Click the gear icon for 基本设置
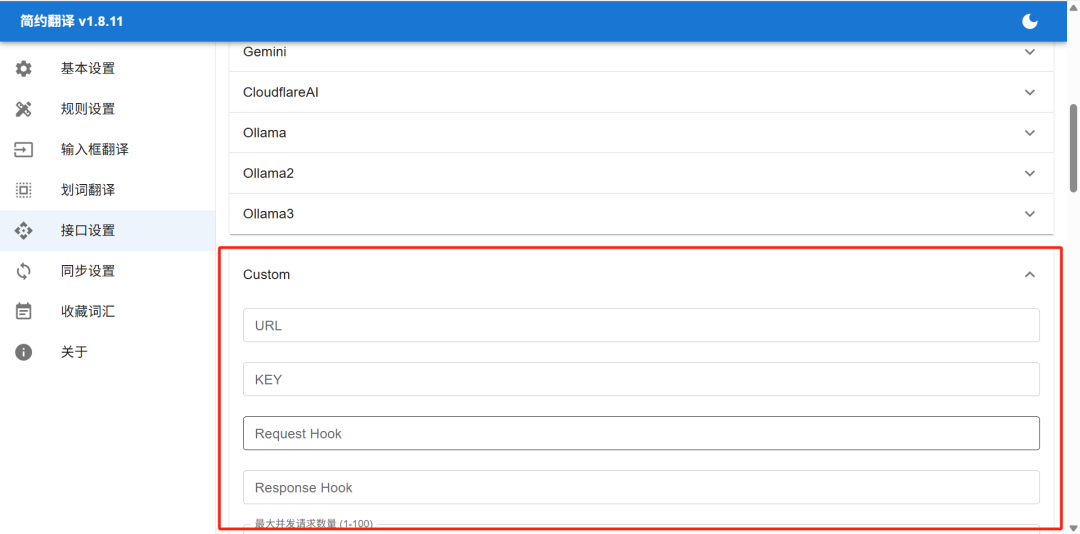This screenshot has height=534, width=1080. coord(24,69)
